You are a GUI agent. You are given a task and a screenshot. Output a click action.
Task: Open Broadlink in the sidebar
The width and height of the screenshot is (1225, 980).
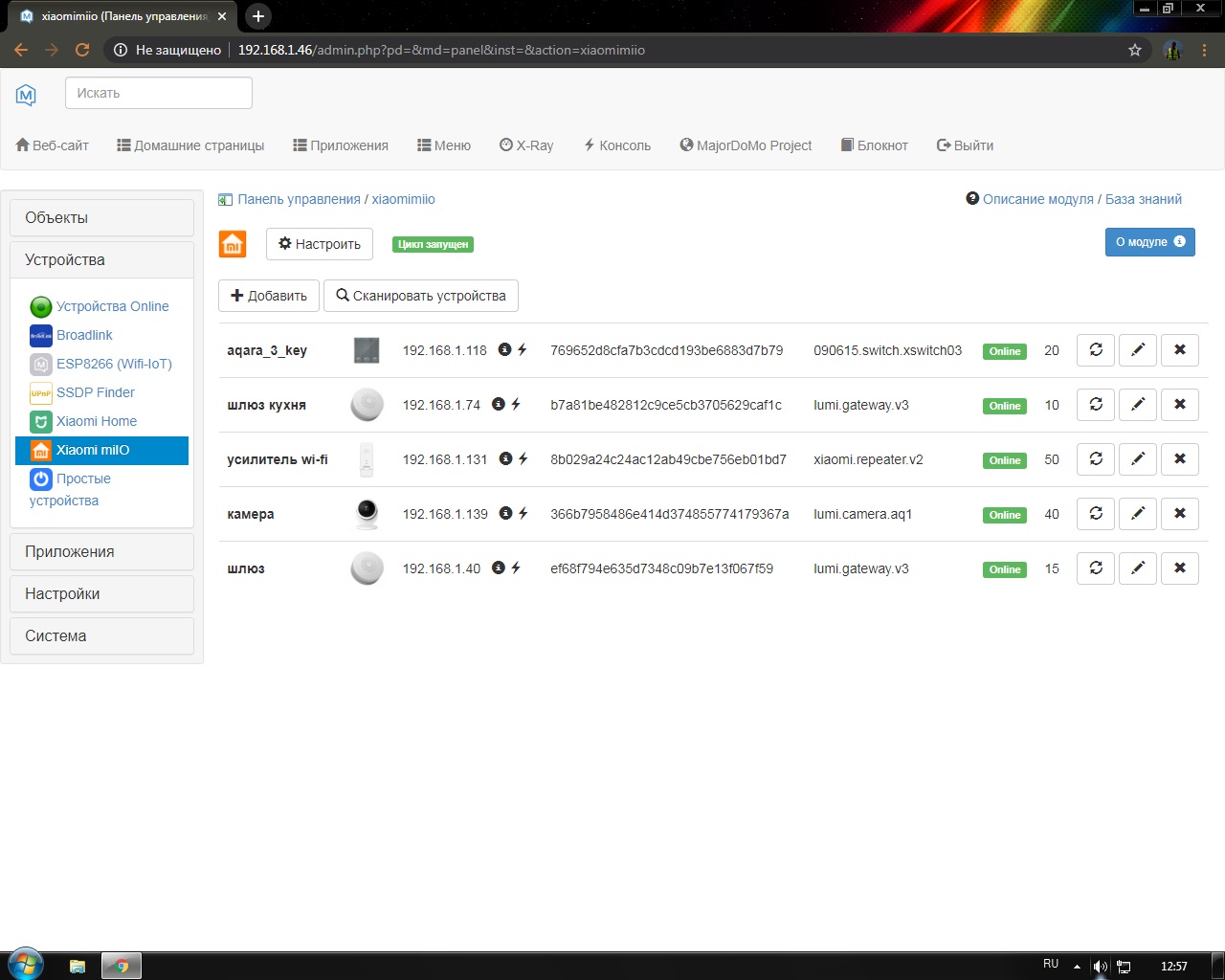click(84, 335)
